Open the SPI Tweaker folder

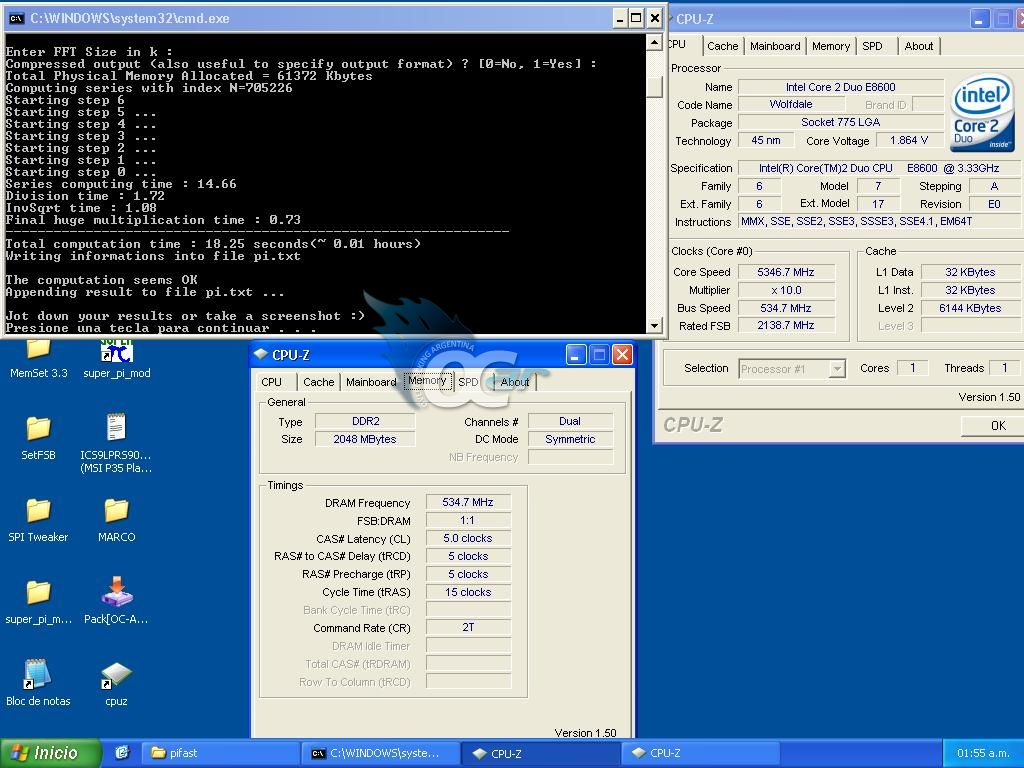[x=38, y=511]
